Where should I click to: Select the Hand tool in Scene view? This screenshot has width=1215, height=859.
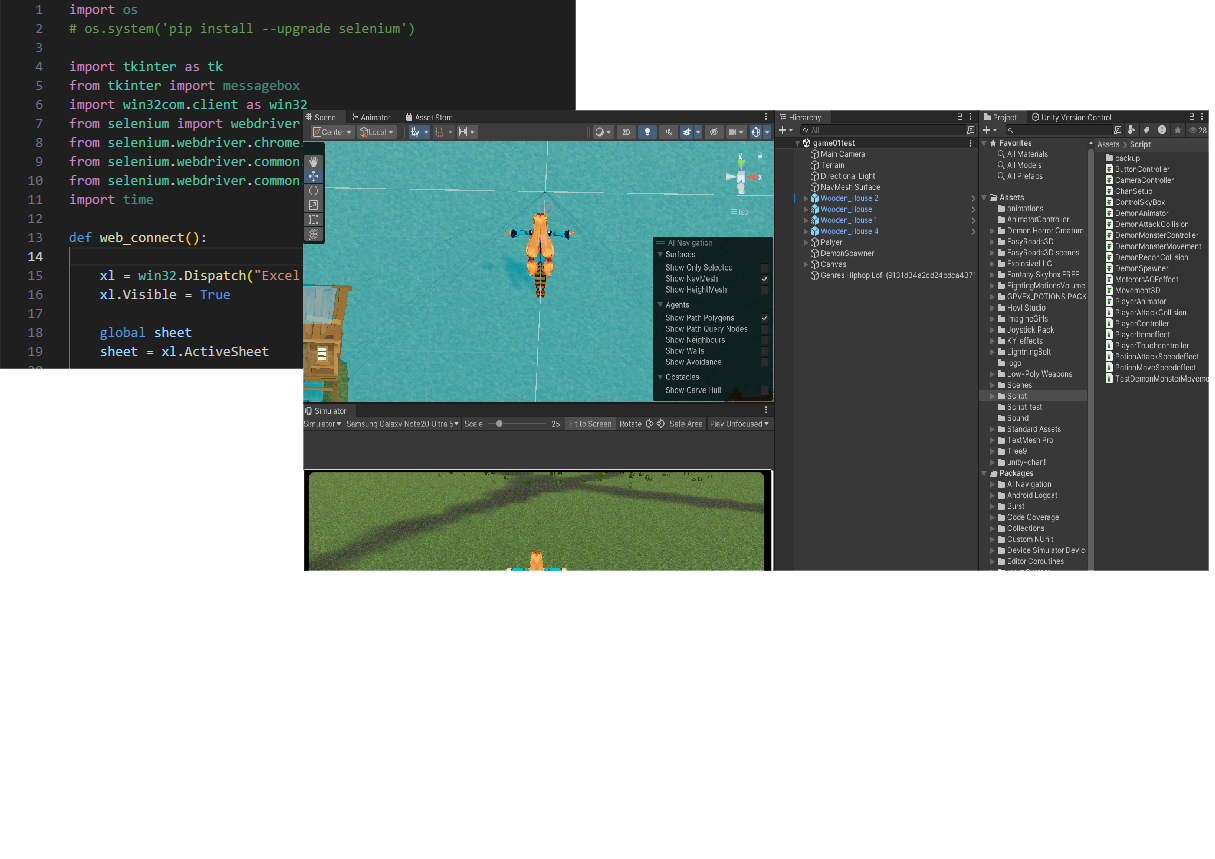click(x=314, y=161)
